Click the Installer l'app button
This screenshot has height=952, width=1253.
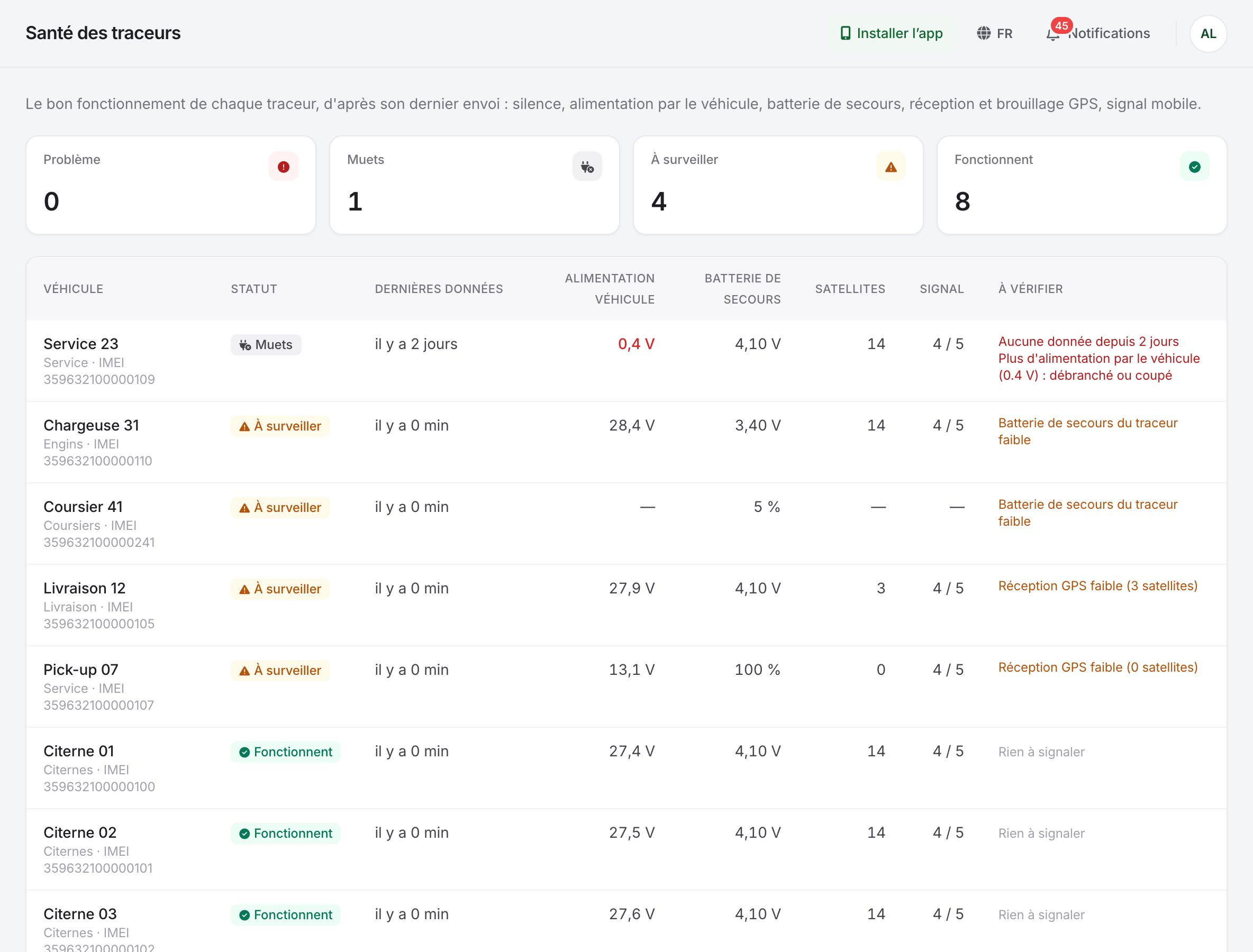(891, 33)
